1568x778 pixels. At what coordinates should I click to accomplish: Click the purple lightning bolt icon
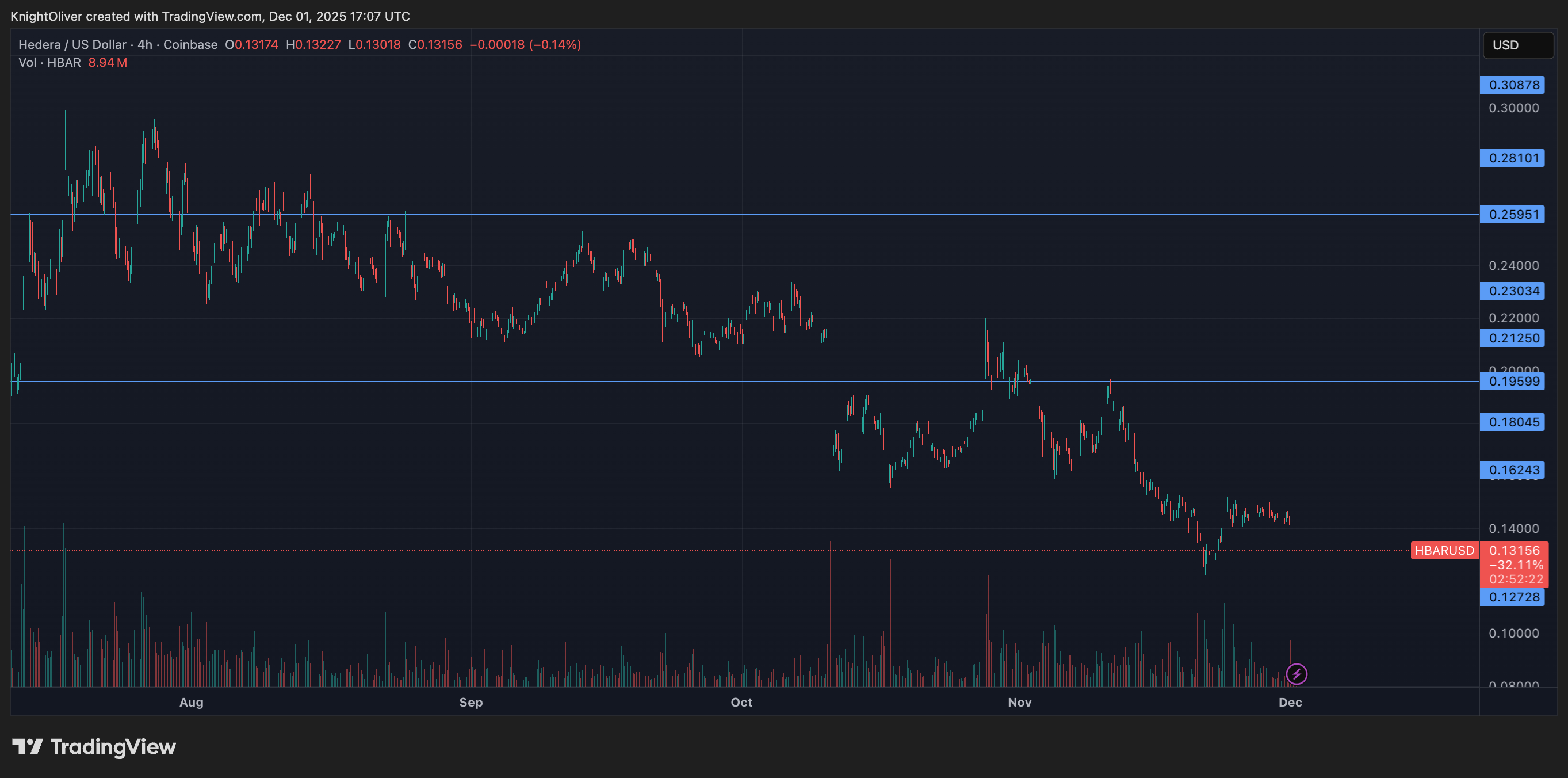[1296, 674]
